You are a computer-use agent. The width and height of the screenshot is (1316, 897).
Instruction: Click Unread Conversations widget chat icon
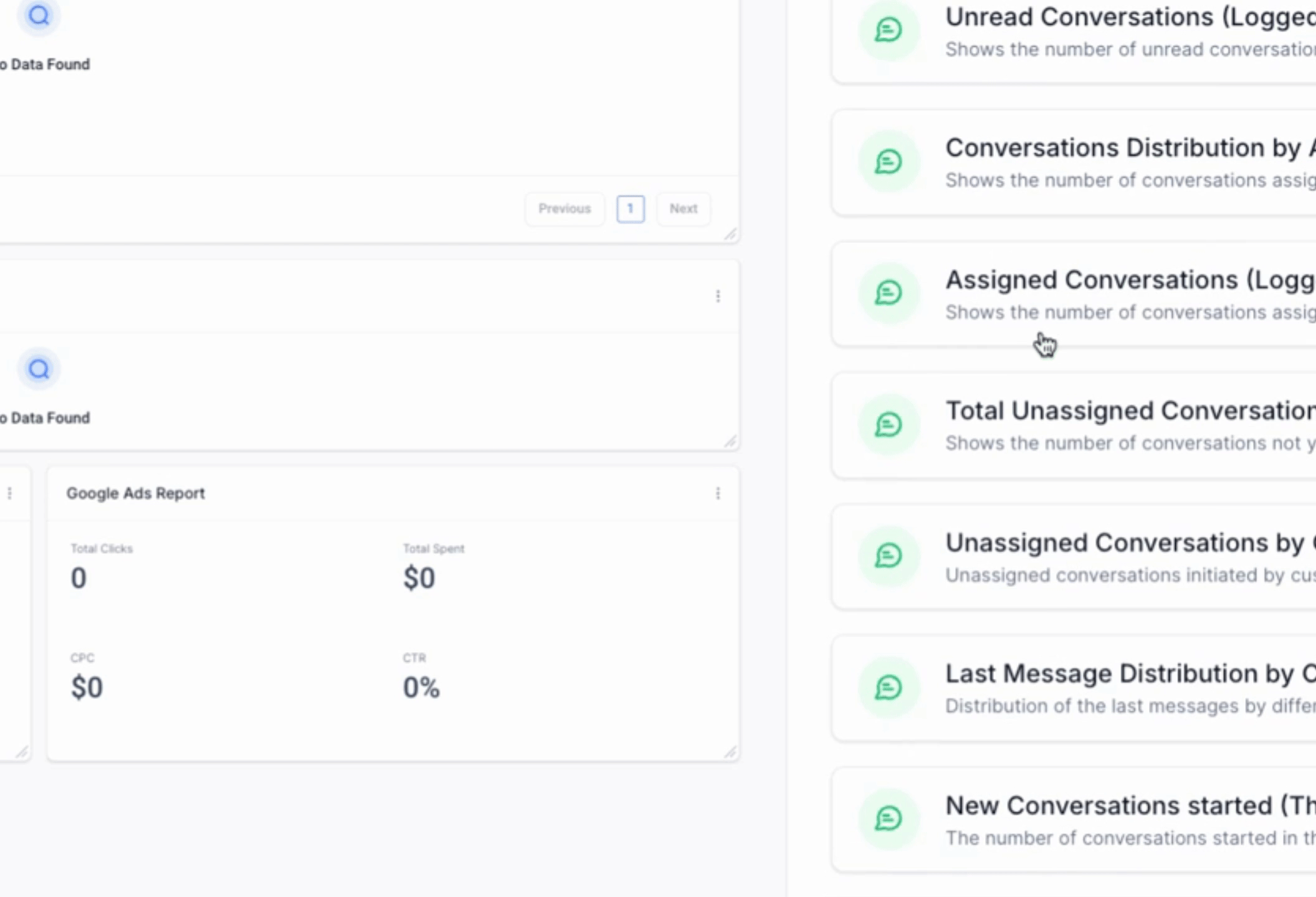(888, 30)
